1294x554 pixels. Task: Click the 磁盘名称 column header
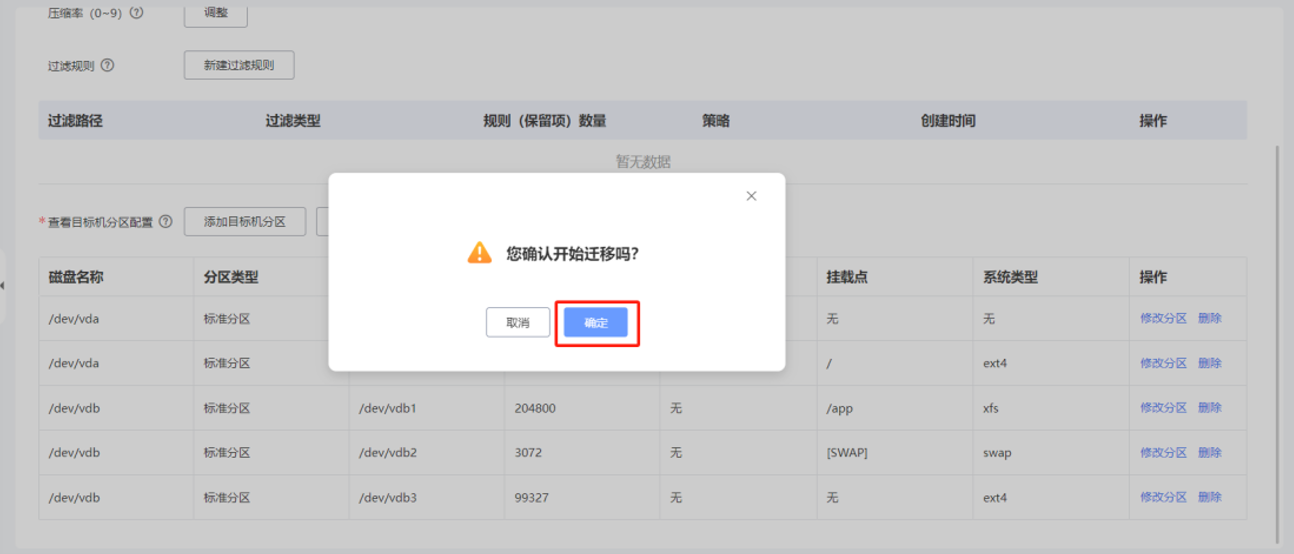click(x=76, y=277)
